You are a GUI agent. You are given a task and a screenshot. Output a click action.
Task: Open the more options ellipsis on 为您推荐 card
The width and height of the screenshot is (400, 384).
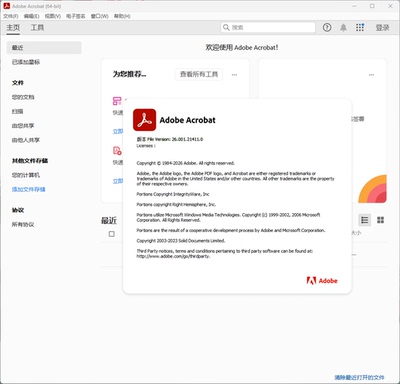[x=234, y=75]
